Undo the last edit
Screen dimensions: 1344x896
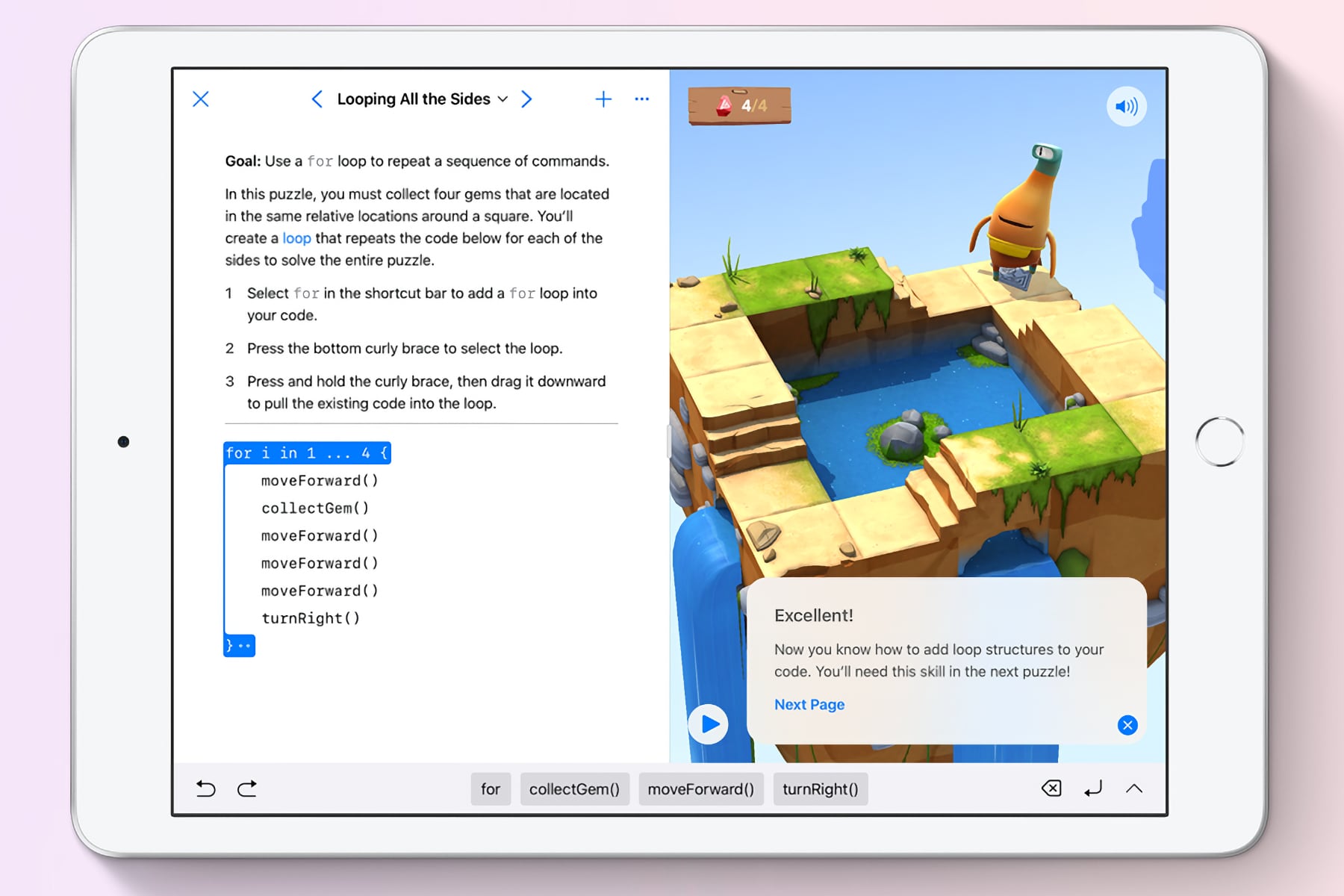coord(206,788)
